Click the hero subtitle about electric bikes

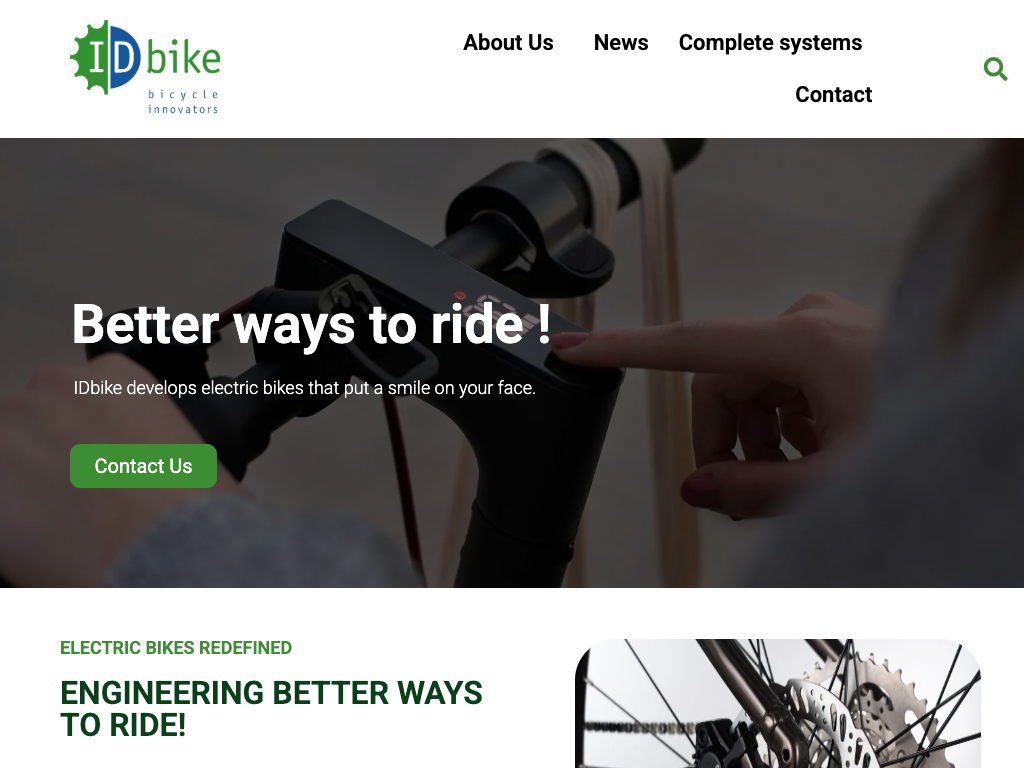click(x=304, y=388)
